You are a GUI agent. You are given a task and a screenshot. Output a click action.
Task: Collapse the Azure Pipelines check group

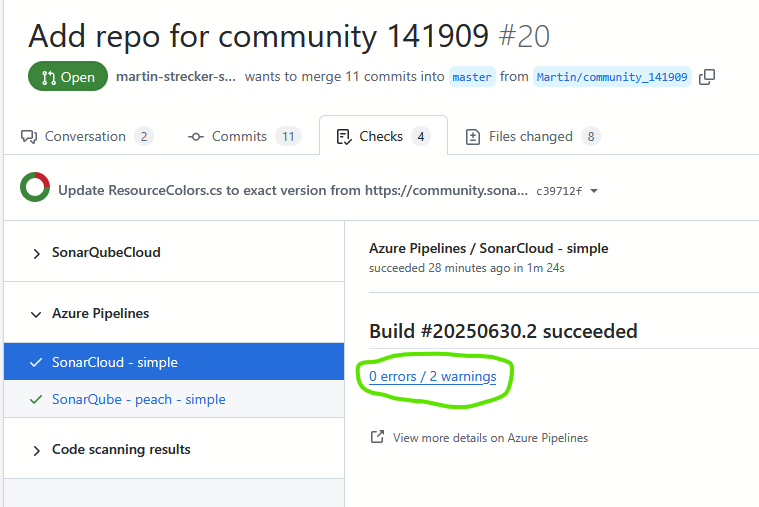click(x=37, y=314)
